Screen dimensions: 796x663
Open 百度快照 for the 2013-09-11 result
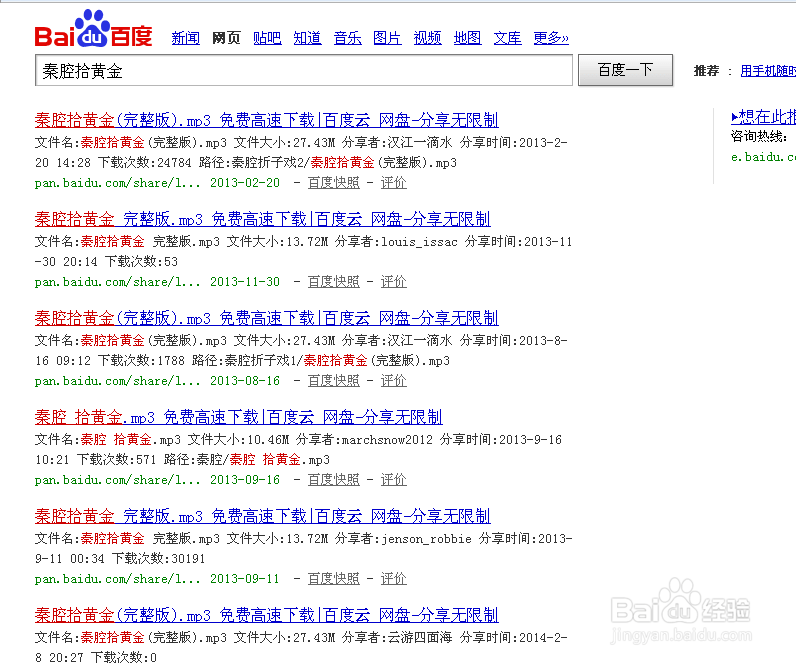pos(334,579)
